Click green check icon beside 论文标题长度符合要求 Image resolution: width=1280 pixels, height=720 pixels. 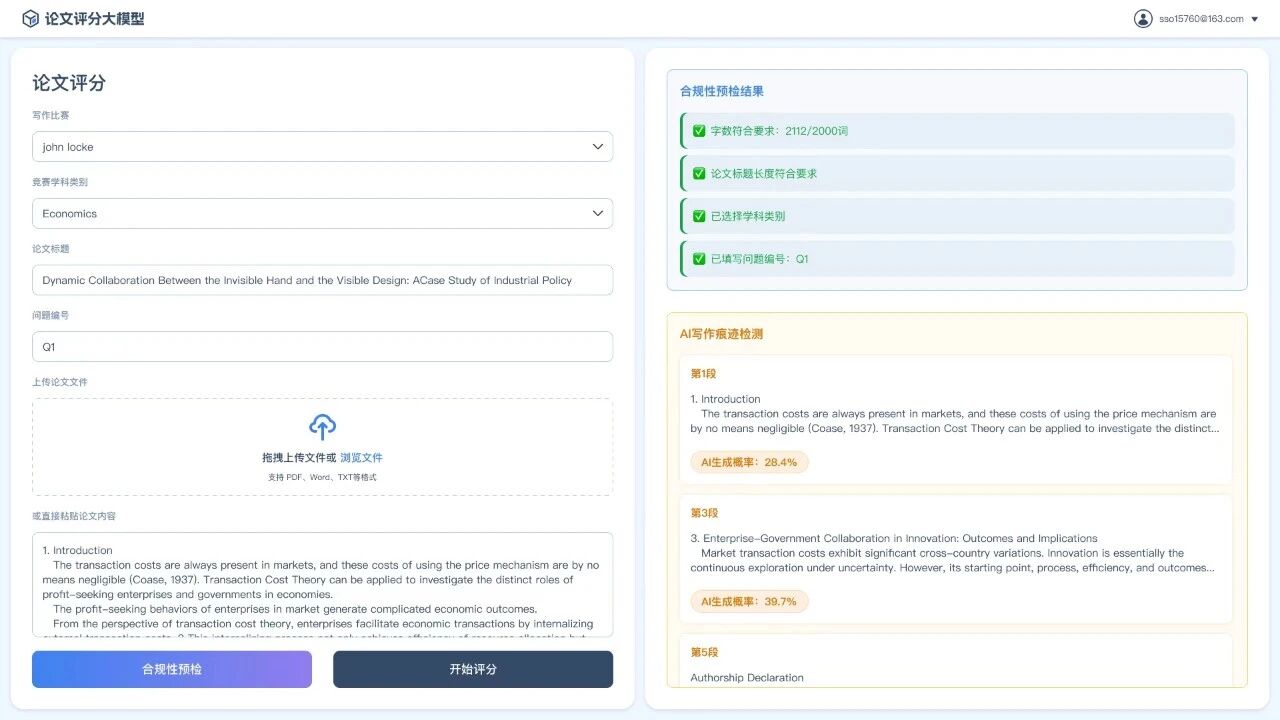click(x=699, y=174)
